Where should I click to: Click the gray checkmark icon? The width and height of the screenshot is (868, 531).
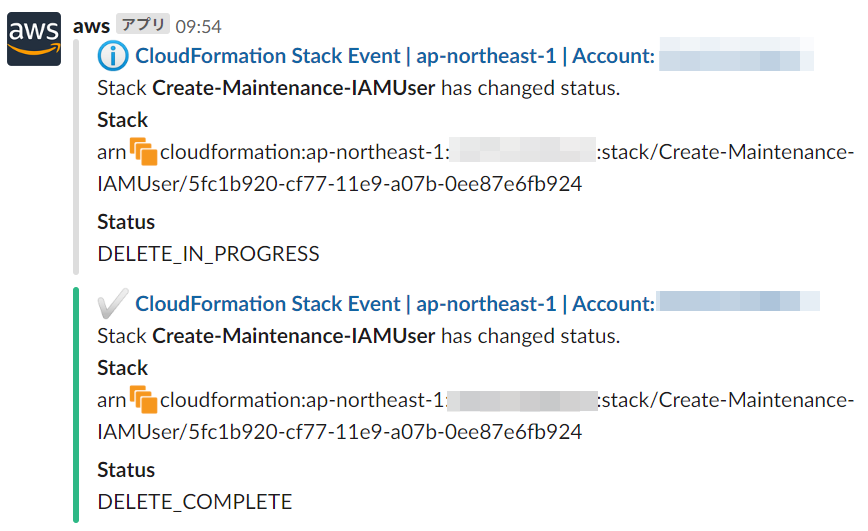(x=113, y=303)
